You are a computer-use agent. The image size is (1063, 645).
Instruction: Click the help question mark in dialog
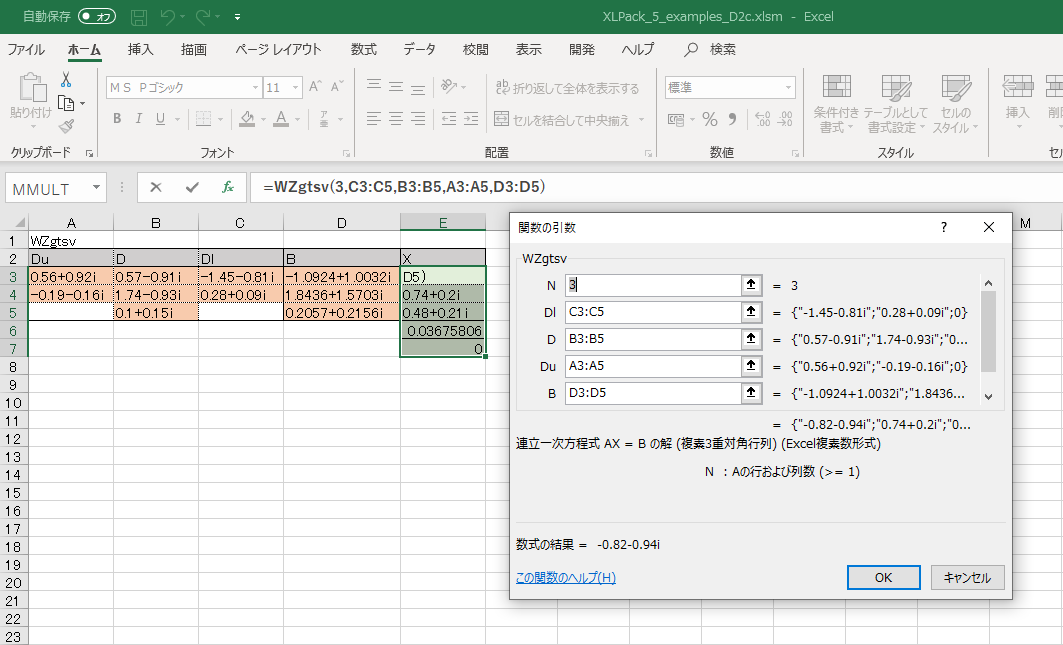pos(943,227)
